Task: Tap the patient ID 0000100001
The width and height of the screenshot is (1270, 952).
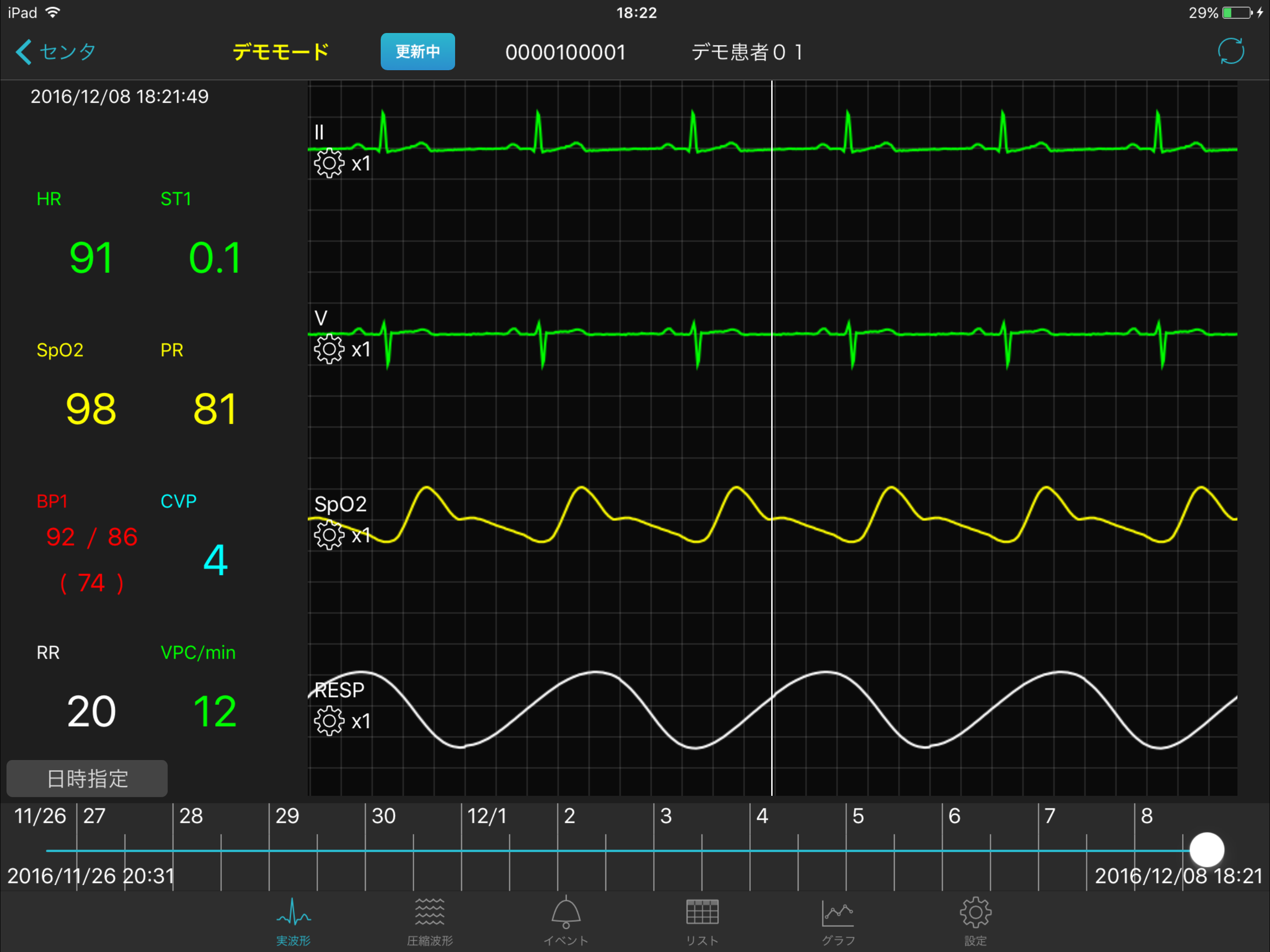Action: coord(566,52)
